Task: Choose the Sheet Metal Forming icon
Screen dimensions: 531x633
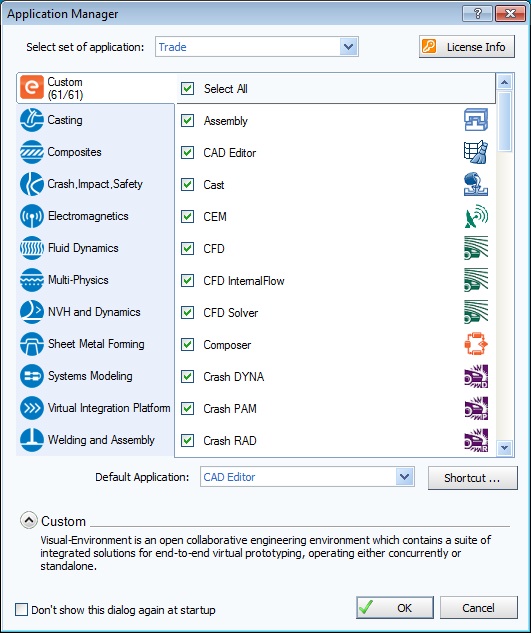Action: click(x=32, y=344)
